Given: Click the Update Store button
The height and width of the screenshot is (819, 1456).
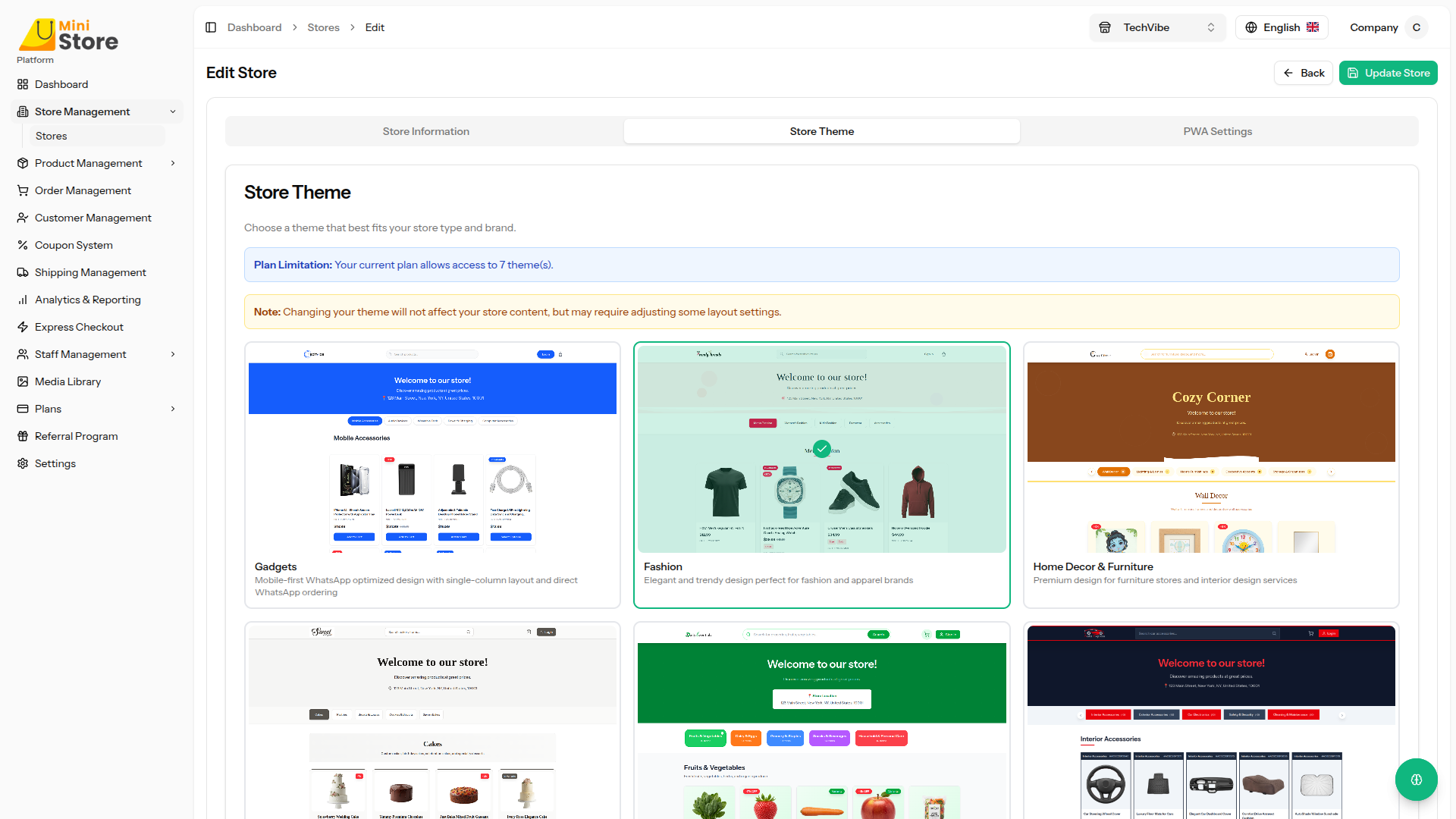Looking at the screenshot, I should (x=1388, y=73).
